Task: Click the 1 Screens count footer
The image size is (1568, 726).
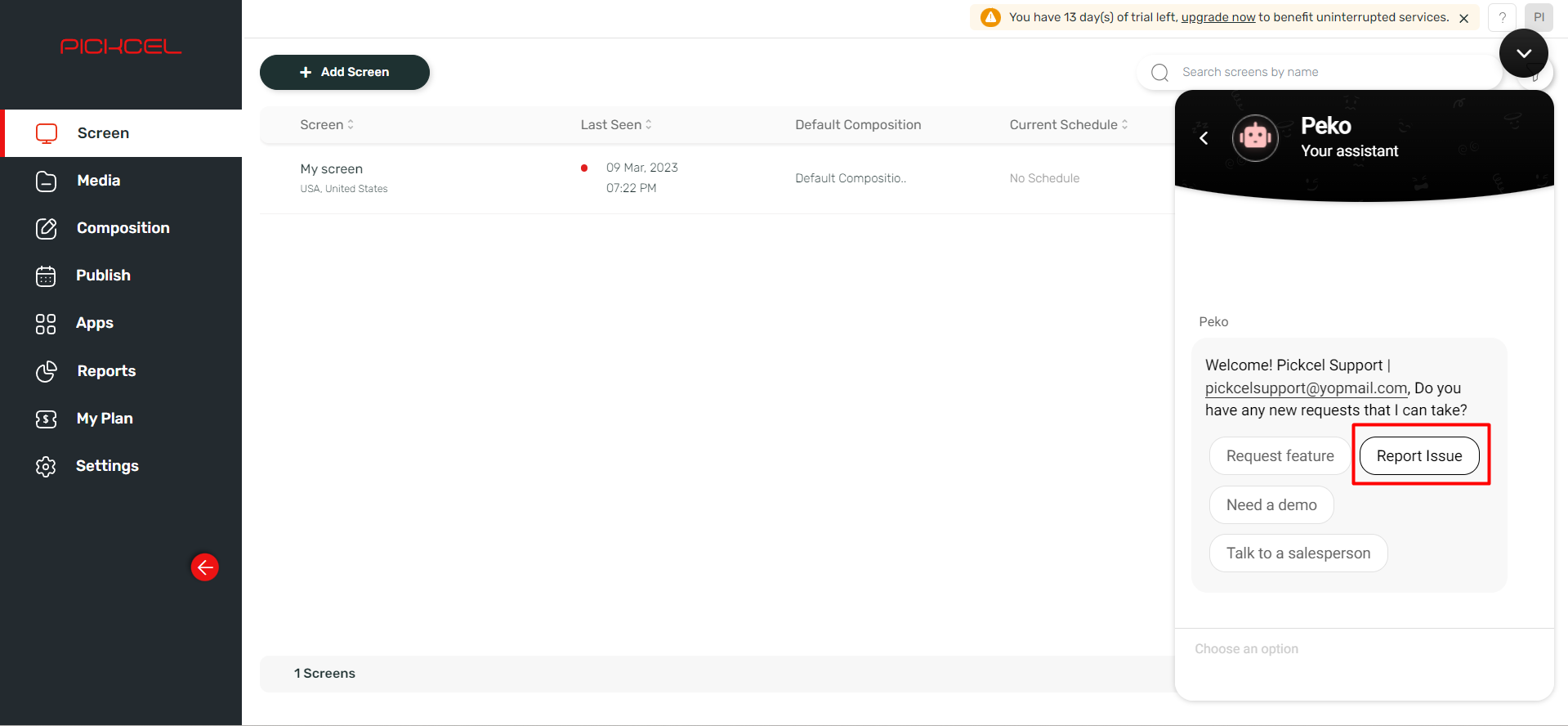Action: pyautogui.click(x=324, y=674)
